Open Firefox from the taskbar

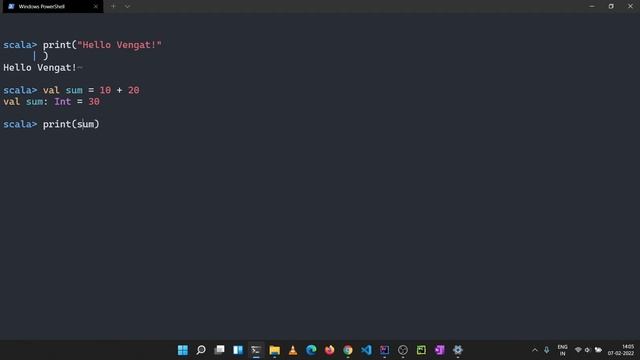coord(329,350)
